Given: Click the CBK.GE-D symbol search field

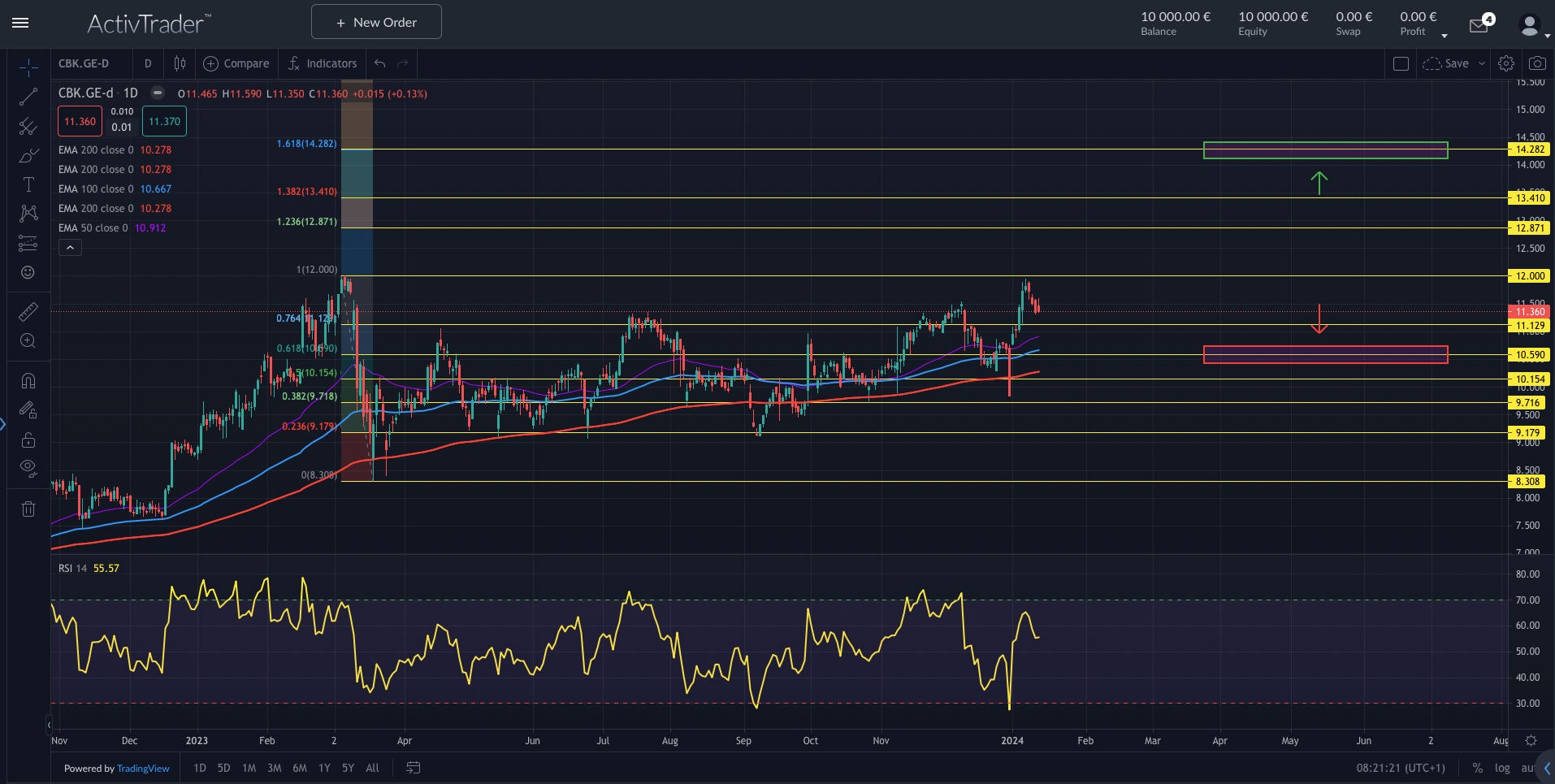Looking at the screenshot, I should pos(84,63).
